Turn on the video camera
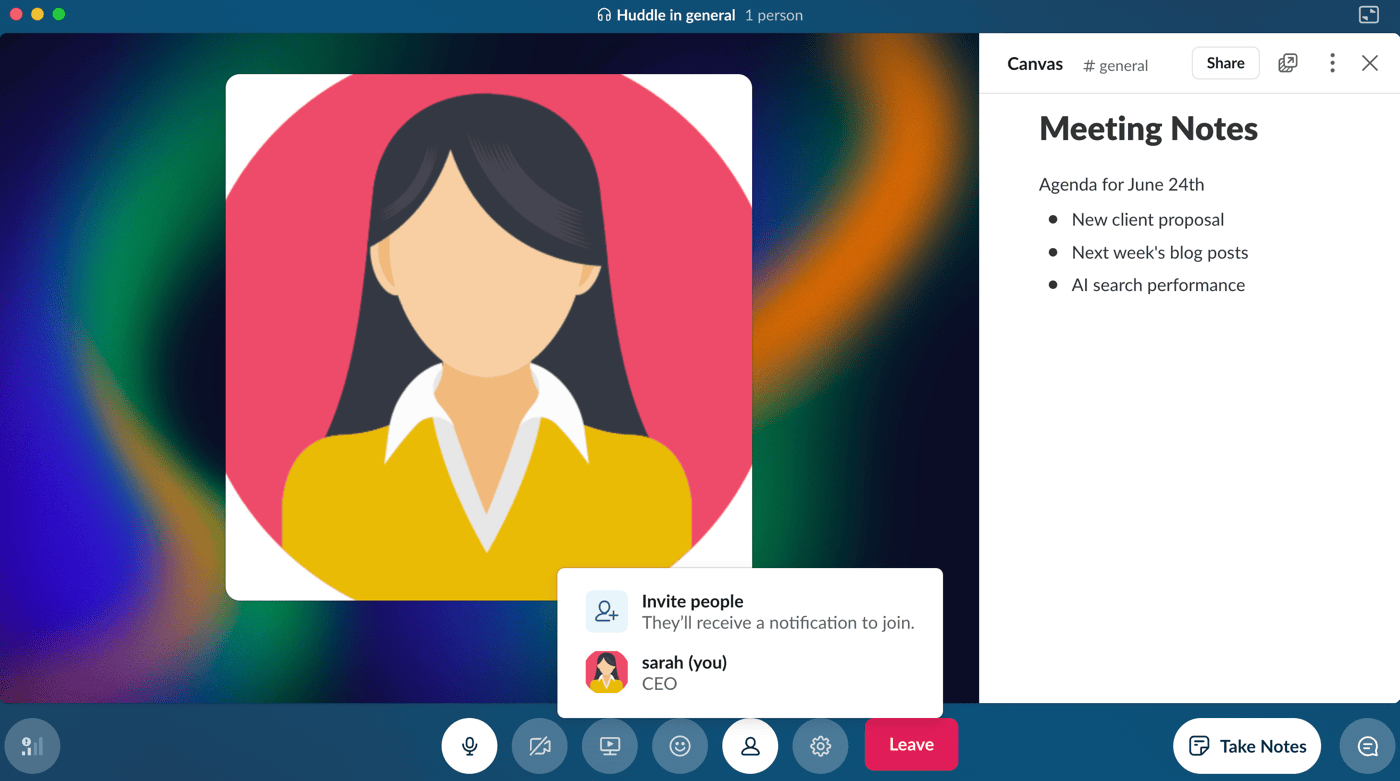The image size is (1400, 781). pos(540,745)
